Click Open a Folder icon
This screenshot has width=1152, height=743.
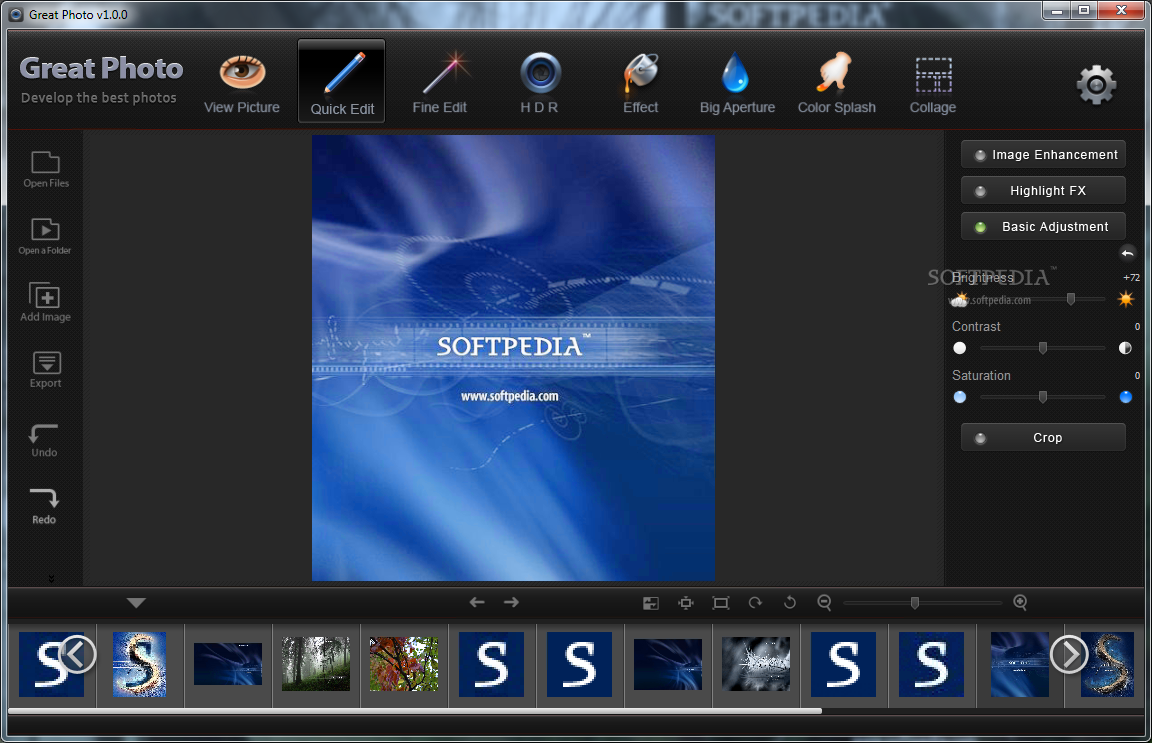coord(45,237)
